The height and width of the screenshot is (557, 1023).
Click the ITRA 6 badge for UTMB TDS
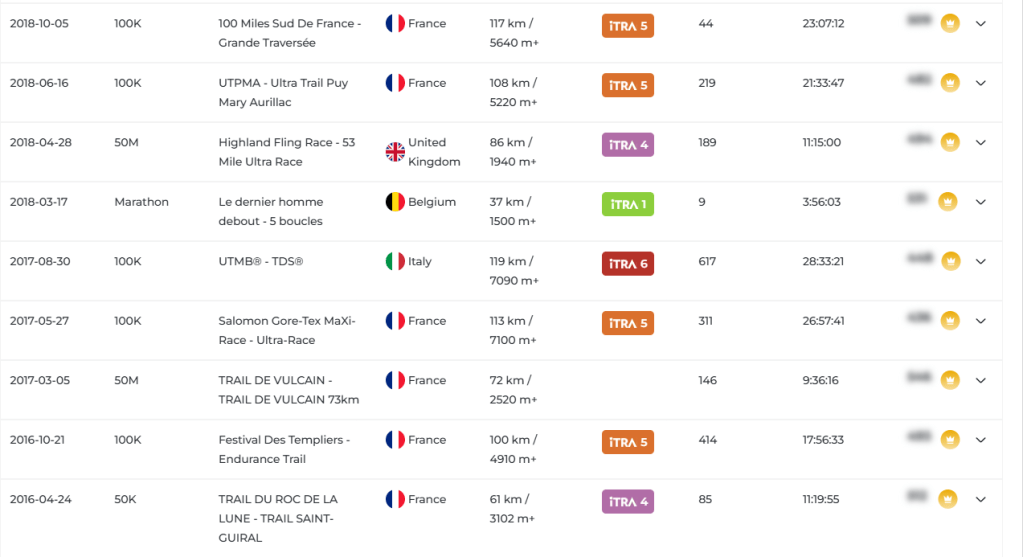coord(628,264)
